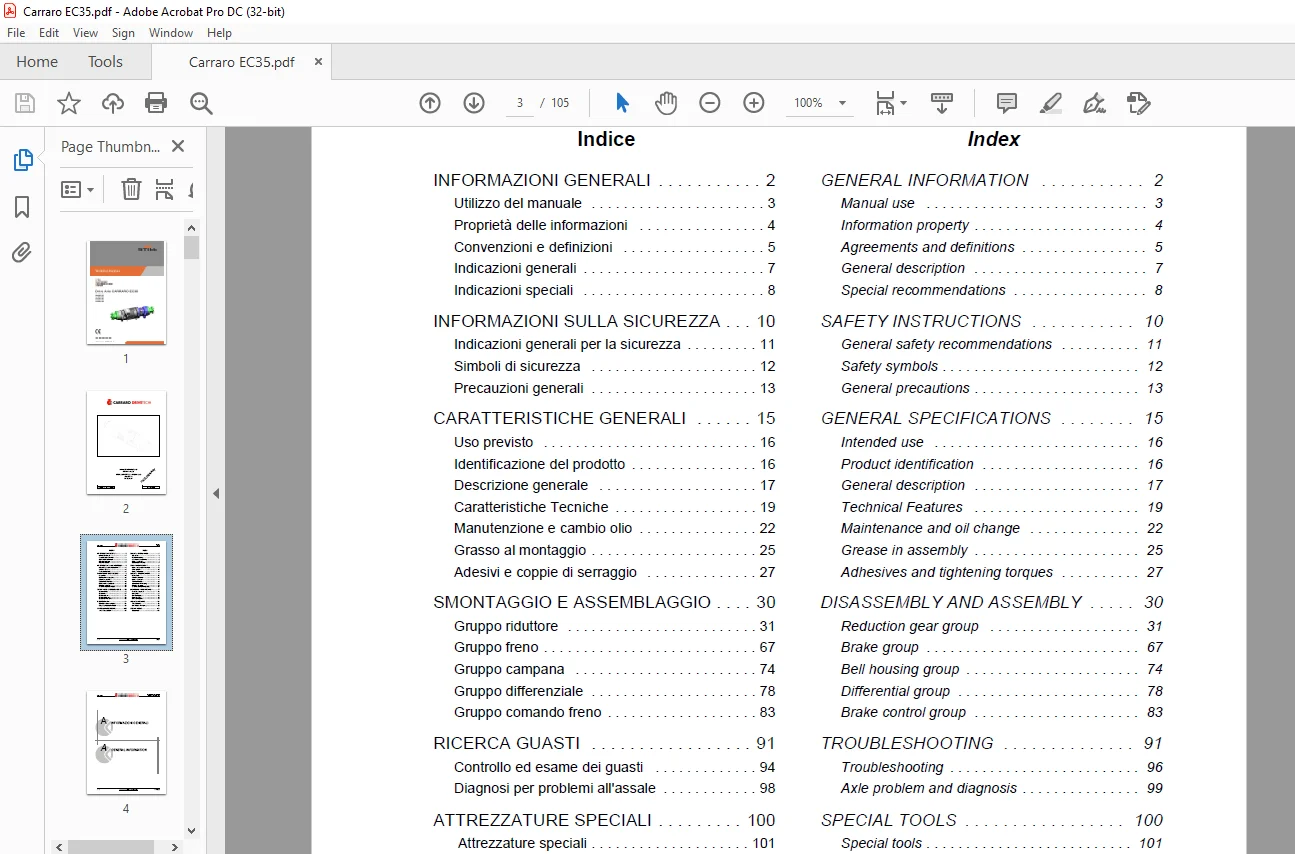Image resolution: width=1295 pixels, height=854 pixels.
Task: Open the Bookmarks side panel icon
Action: [x=22, y=207]
